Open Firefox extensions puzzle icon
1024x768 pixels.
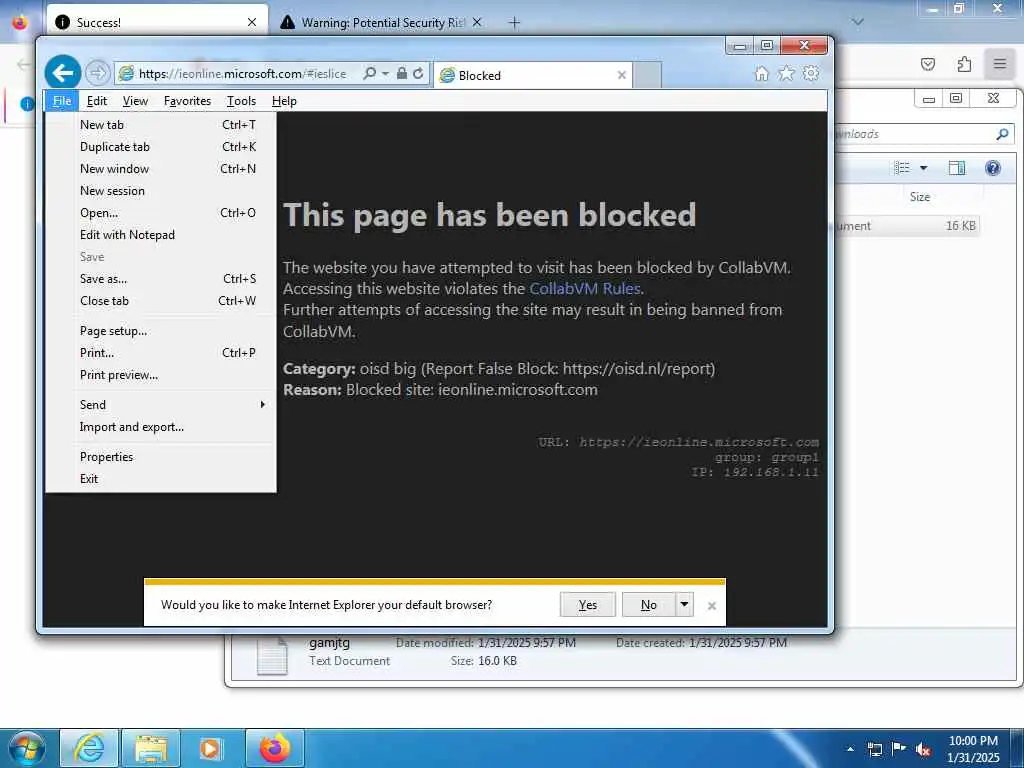pyautogui.click(x=964, y=64)
